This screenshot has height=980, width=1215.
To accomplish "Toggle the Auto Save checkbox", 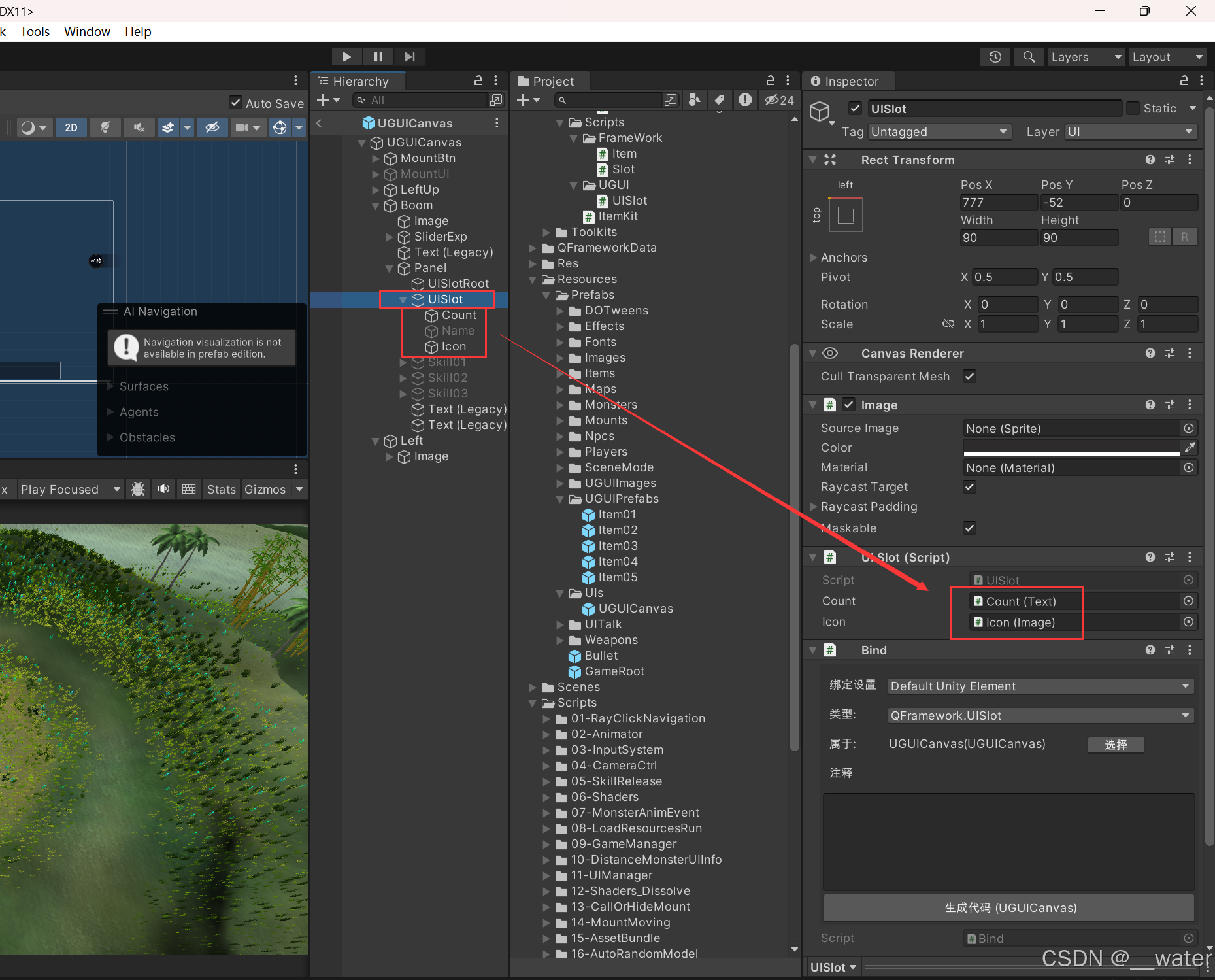I will [x=236, y=103].
